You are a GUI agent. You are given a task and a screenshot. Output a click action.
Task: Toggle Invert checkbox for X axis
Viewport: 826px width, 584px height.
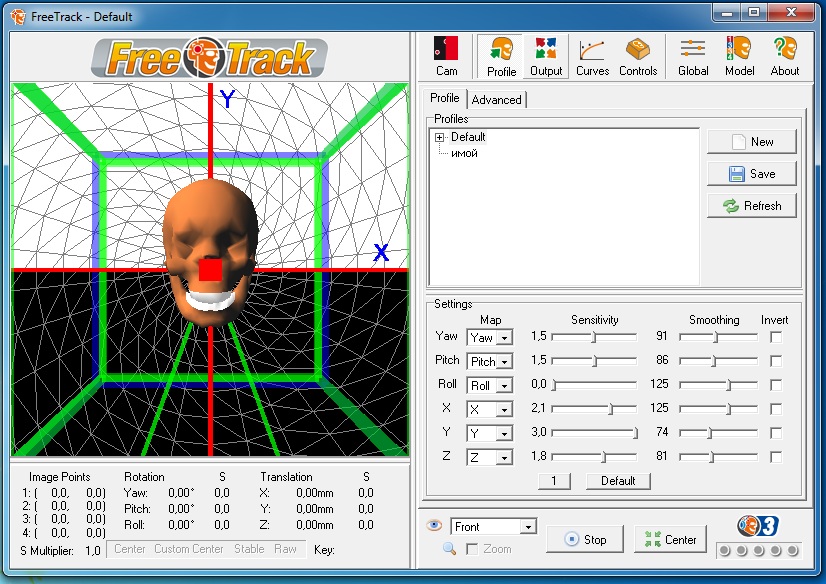775,409
